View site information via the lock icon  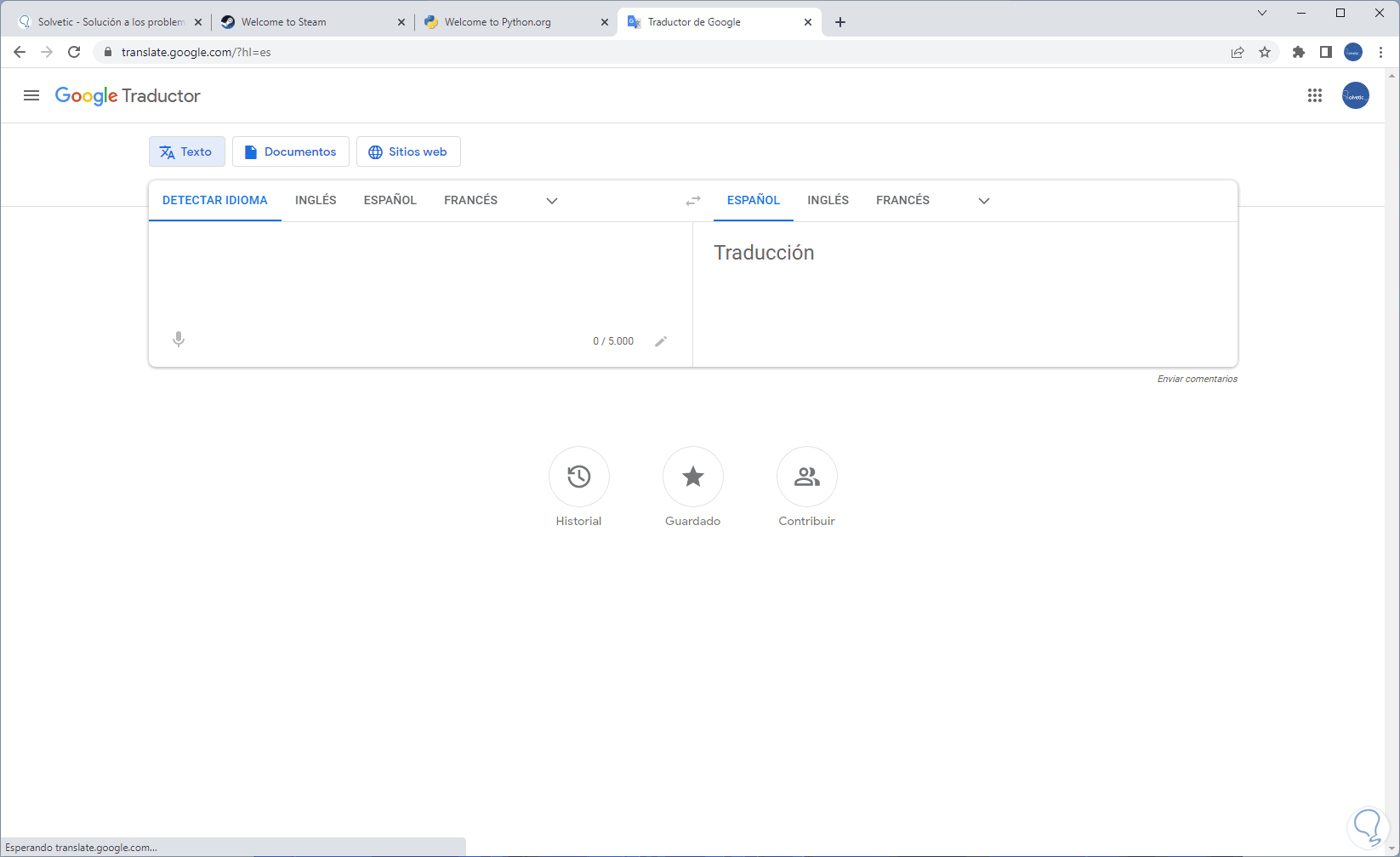pyautogui.click(x=107, y=52)
